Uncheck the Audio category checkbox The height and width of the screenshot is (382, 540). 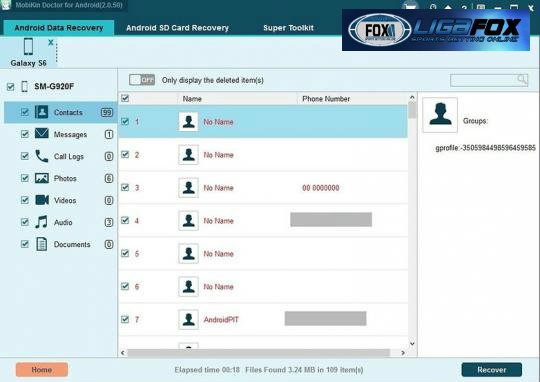click(x=24, y=222)
